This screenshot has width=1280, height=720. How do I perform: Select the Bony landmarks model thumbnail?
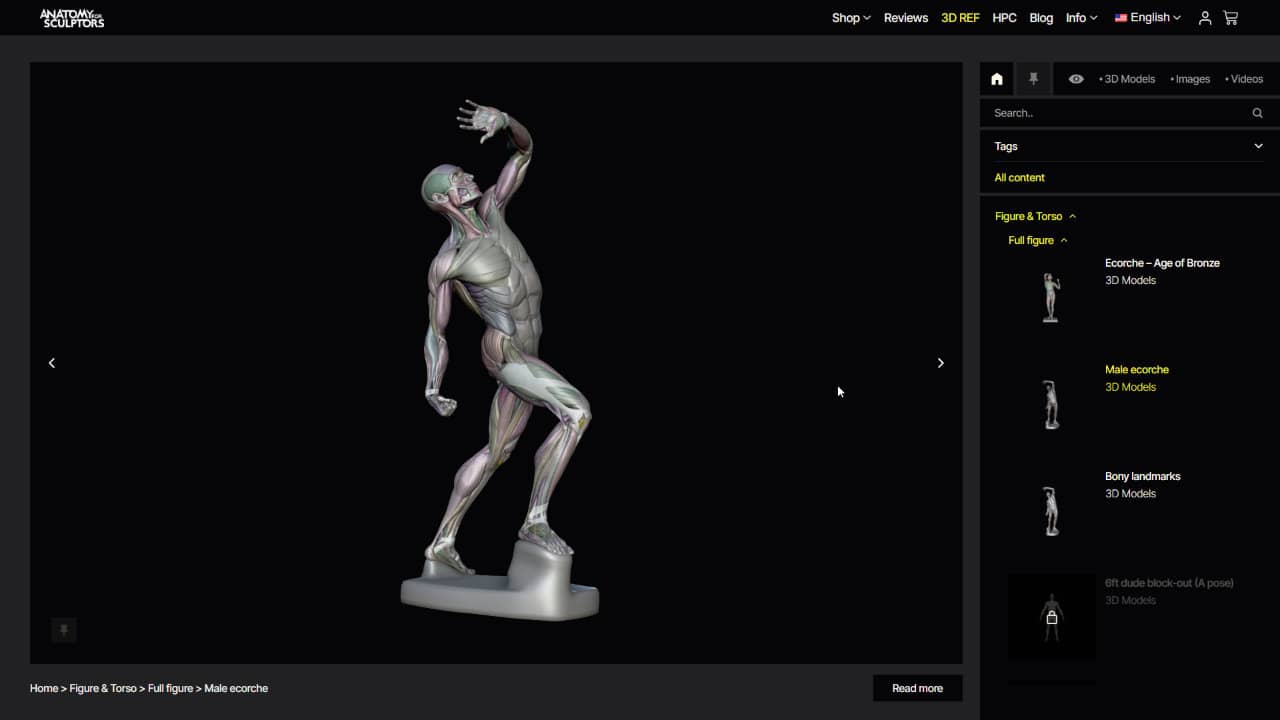pyautogui.click(x=1051, y=510)
